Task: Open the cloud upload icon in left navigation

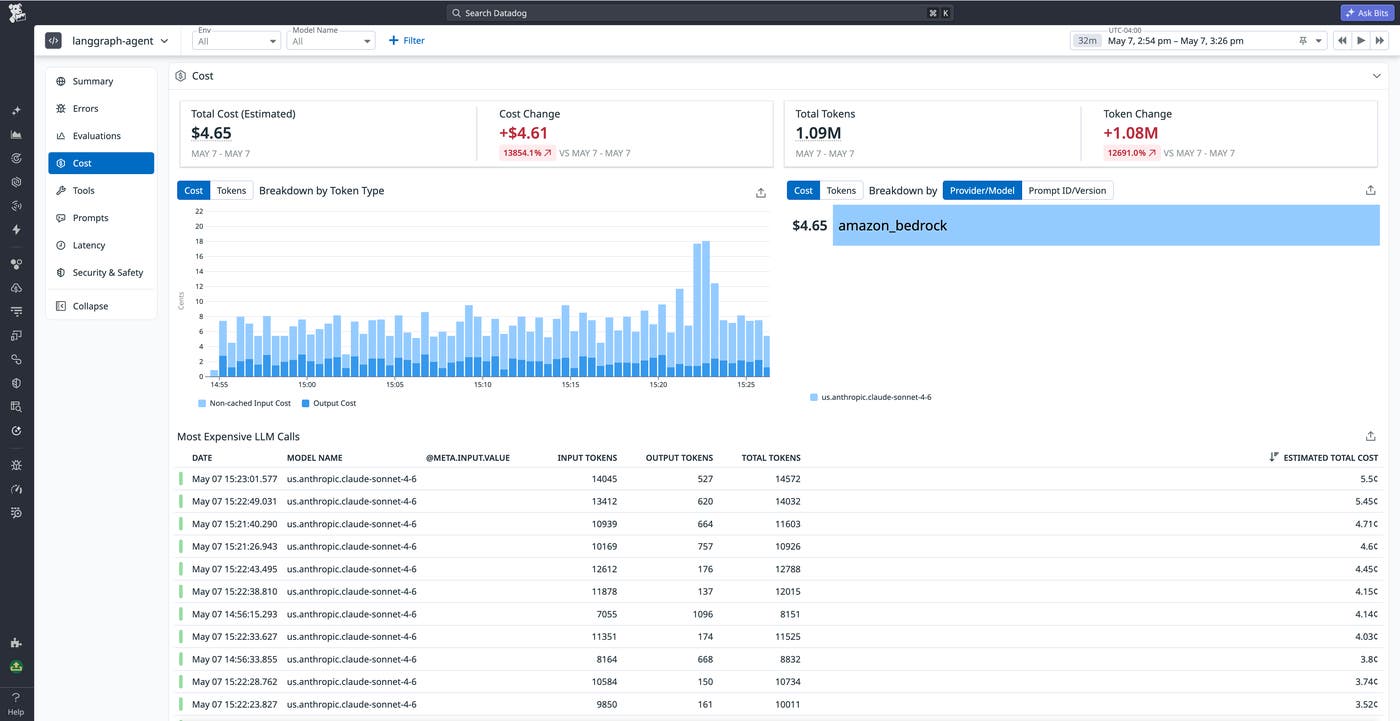Action: pyautogui.click(x=16, y=288)
